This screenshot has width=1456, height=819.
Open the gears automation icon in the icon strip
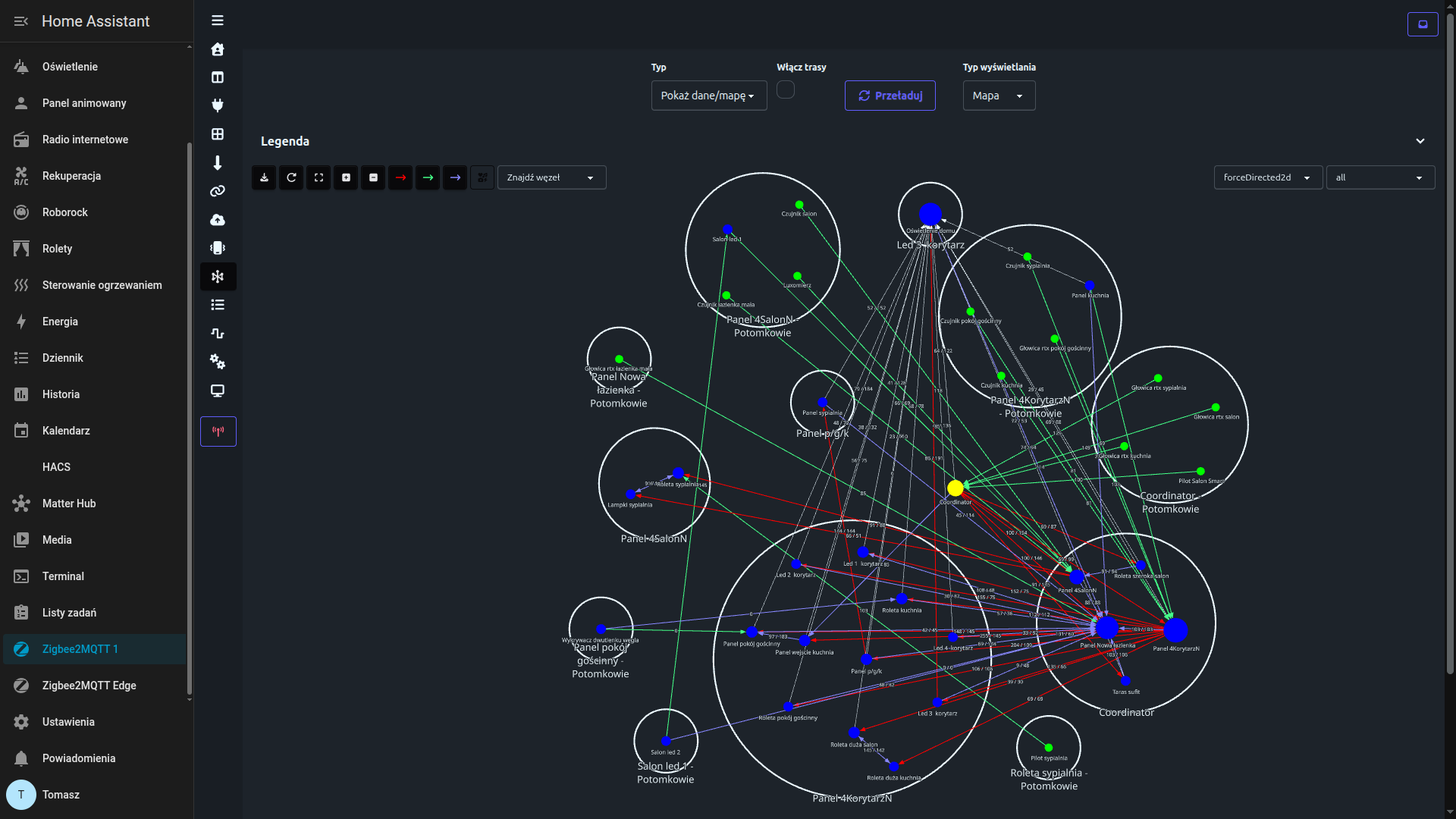(218, 362)
